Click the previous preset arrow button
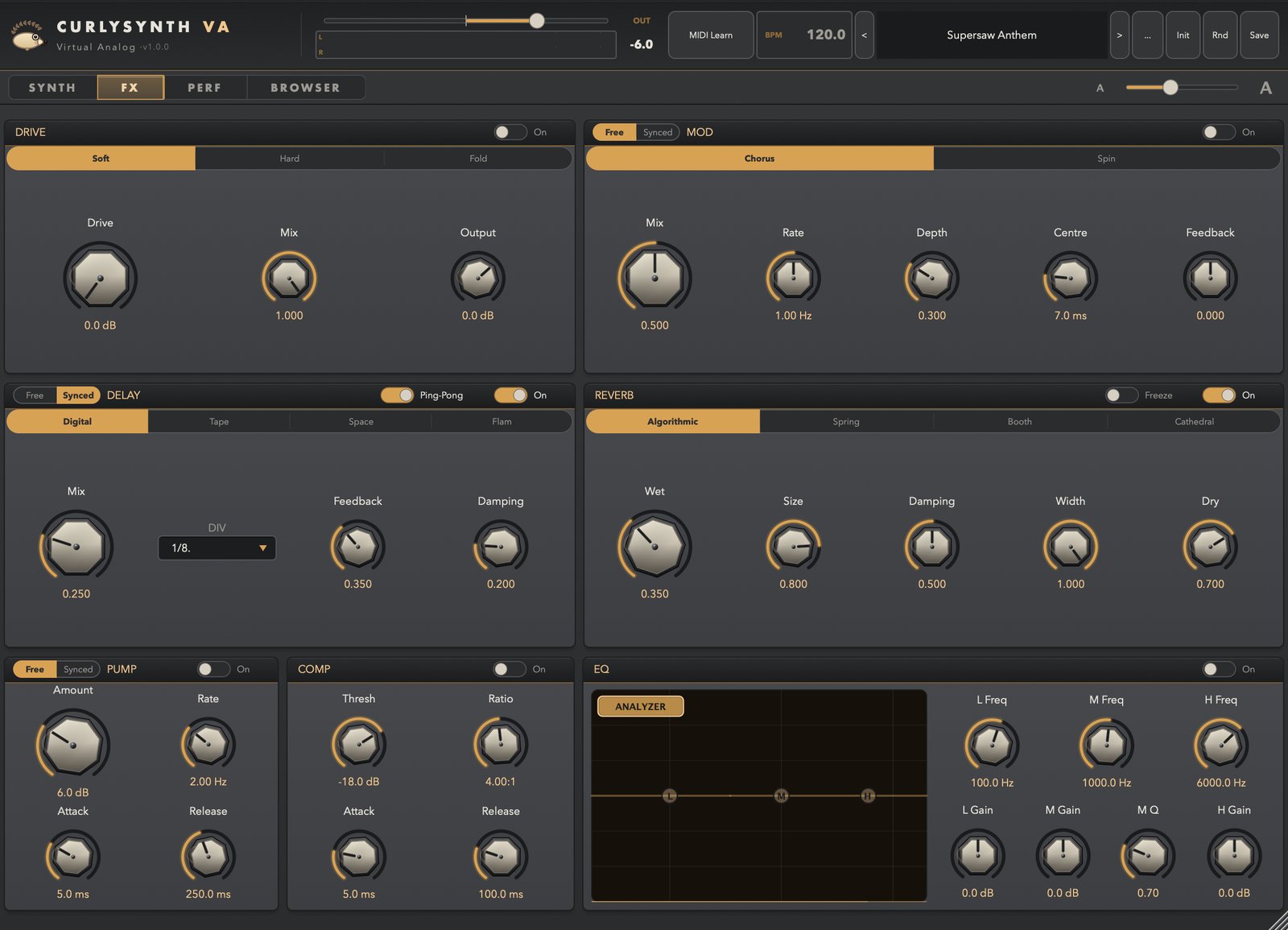Viewport: 1288px width, 930px height. pos(864,35)
